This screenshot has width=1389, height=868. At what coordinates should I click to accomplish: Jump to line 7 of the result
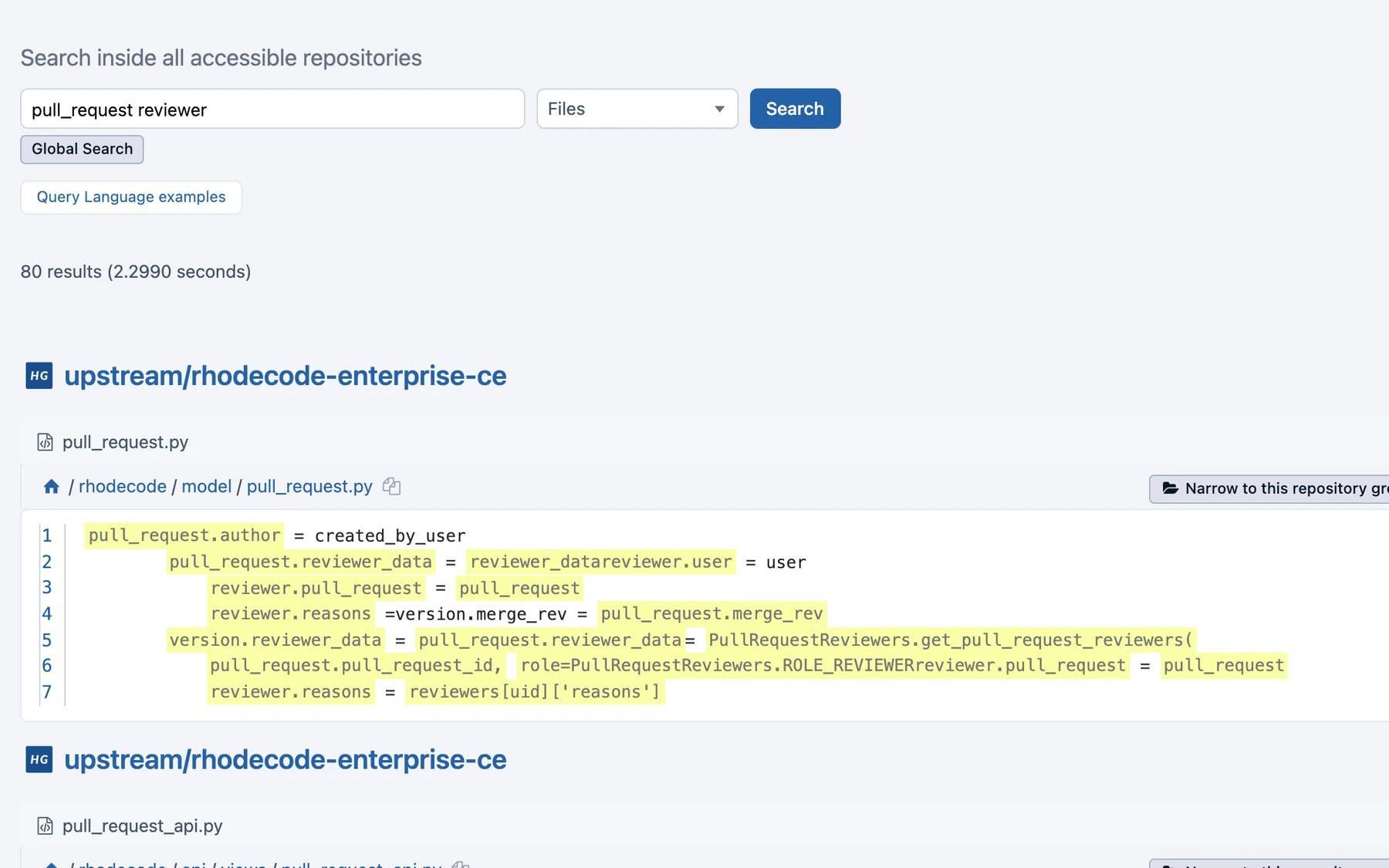coord(47,691)
